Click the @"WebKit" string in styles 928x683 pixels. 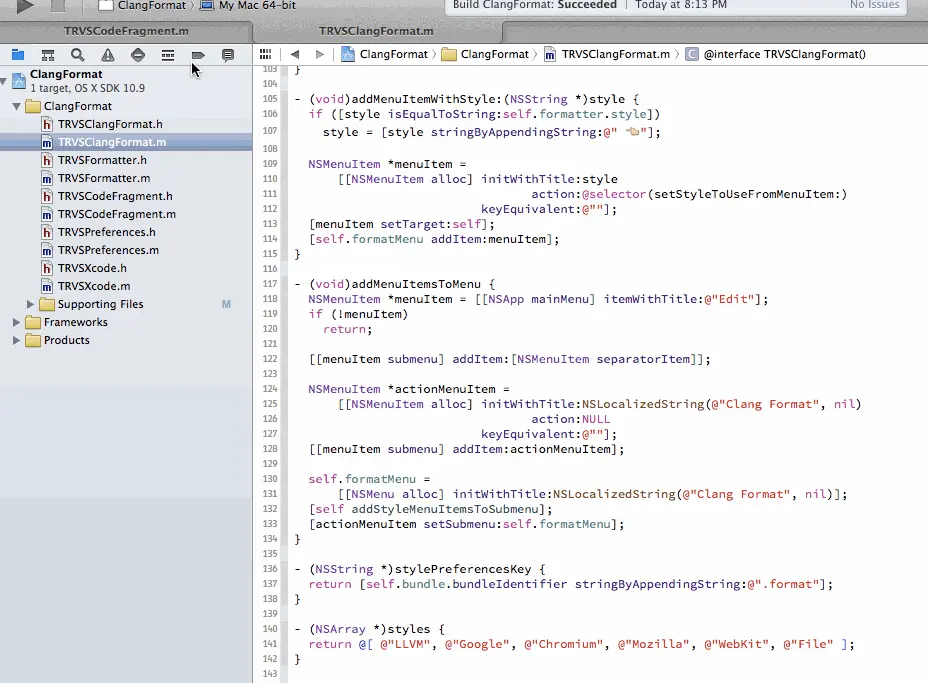736,644
